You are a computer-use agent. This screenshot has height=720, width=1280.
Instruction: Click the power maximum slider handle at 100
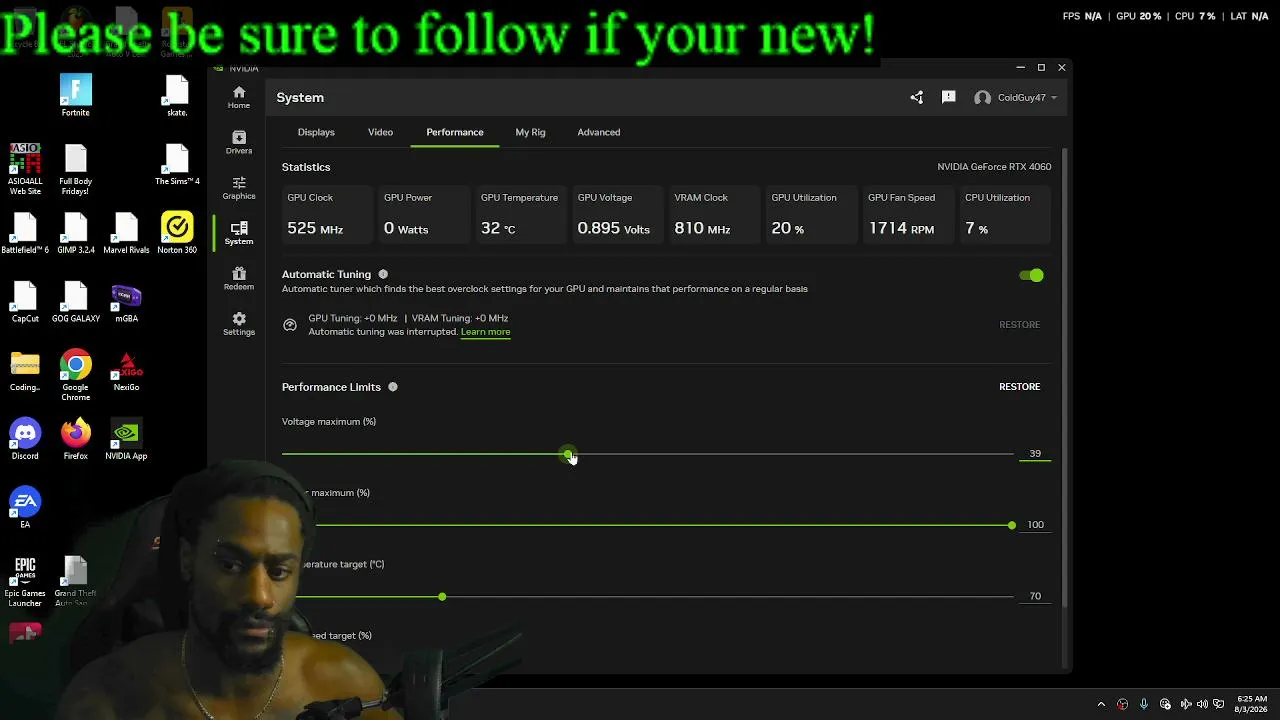[x=1012, y=525]
